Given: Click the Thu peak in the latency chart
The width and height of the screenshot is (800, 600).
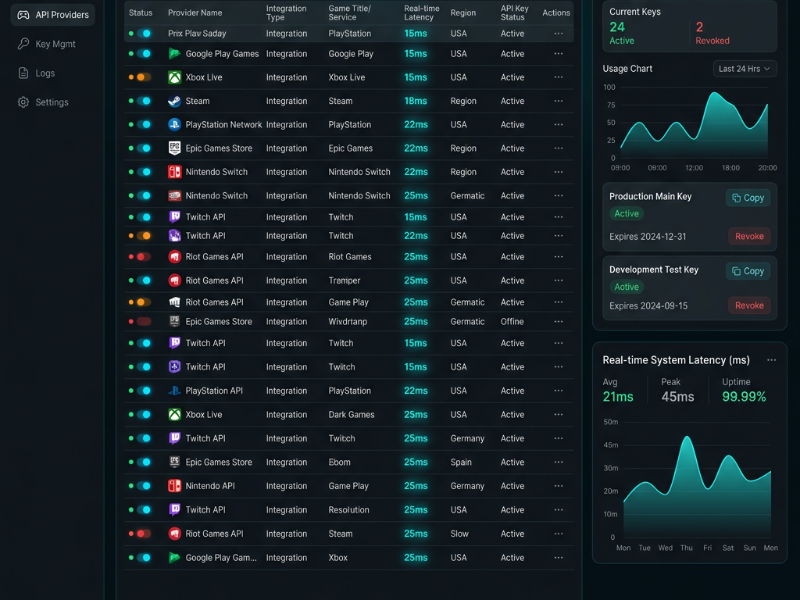Looking at the screenshot, I should [687, 437].
